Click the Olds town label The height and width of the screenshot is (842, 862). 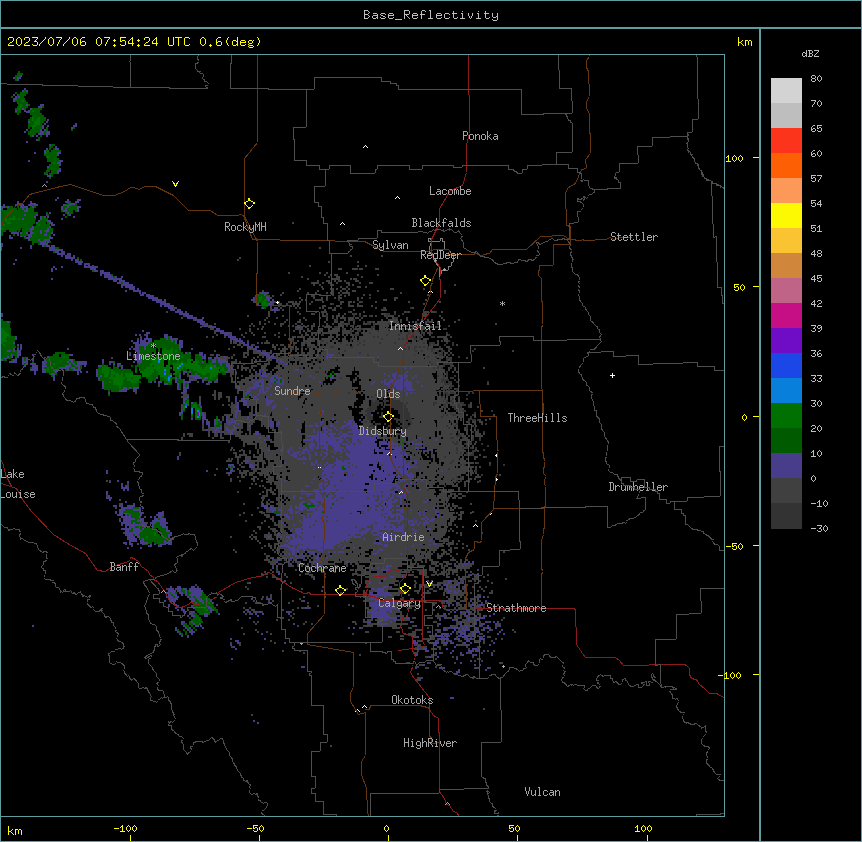(388, 394)
